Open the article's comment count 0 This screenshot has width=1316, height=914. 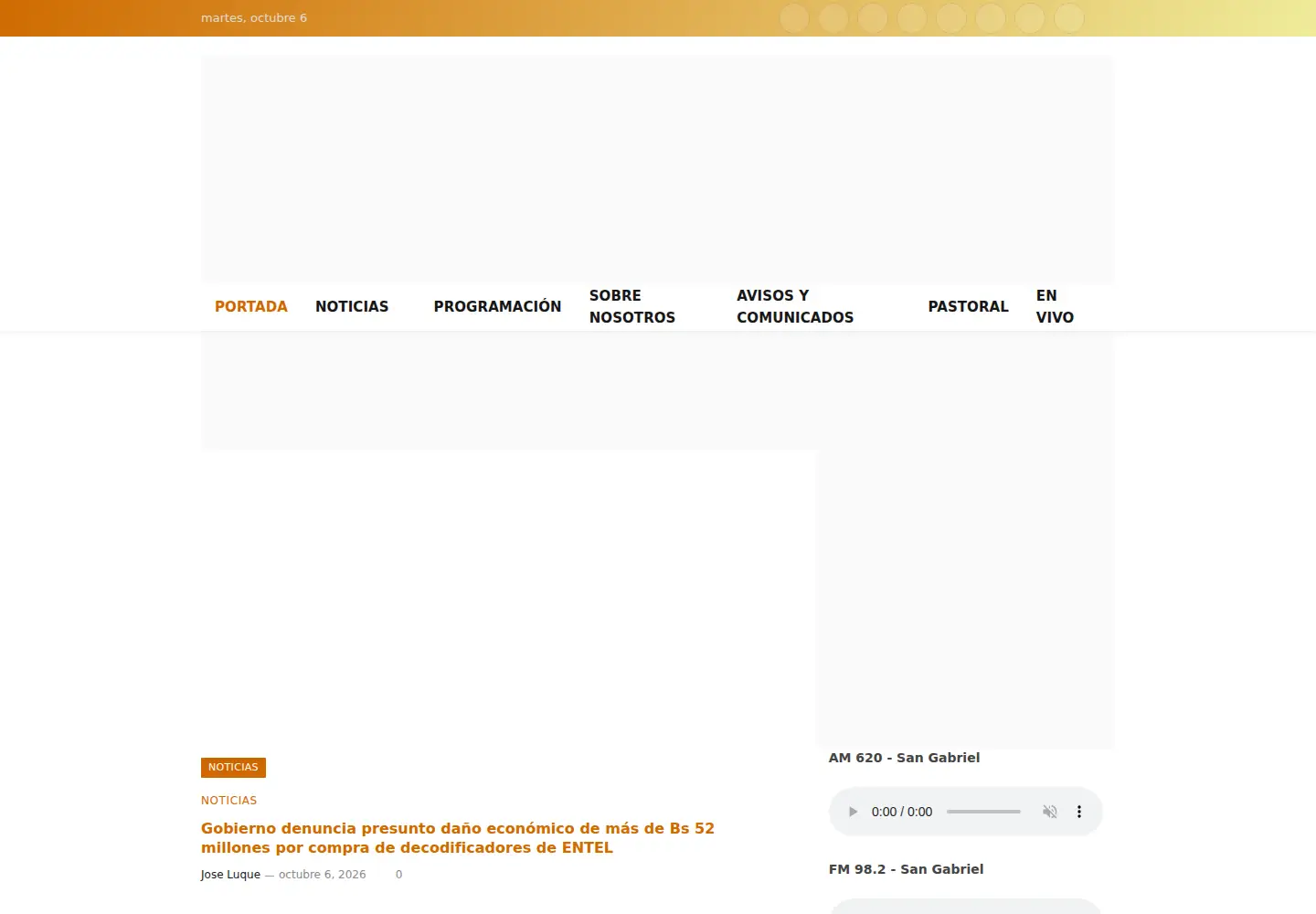pyautogui.click(x=398, y=875)
